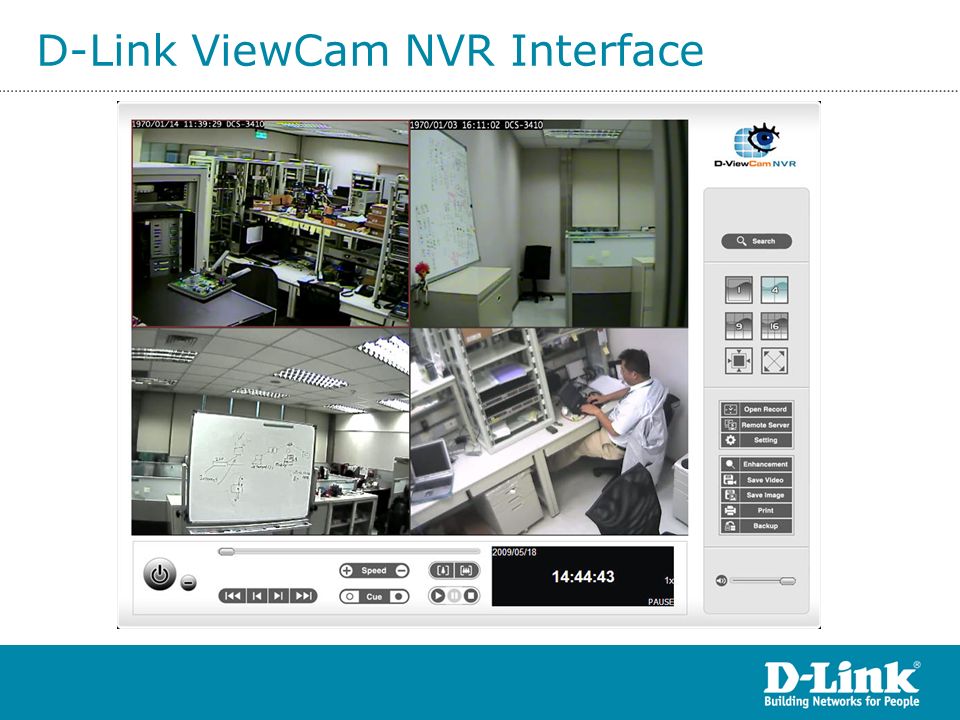Select bottom-right camera feed with seated man

click(x=549, y=432)
